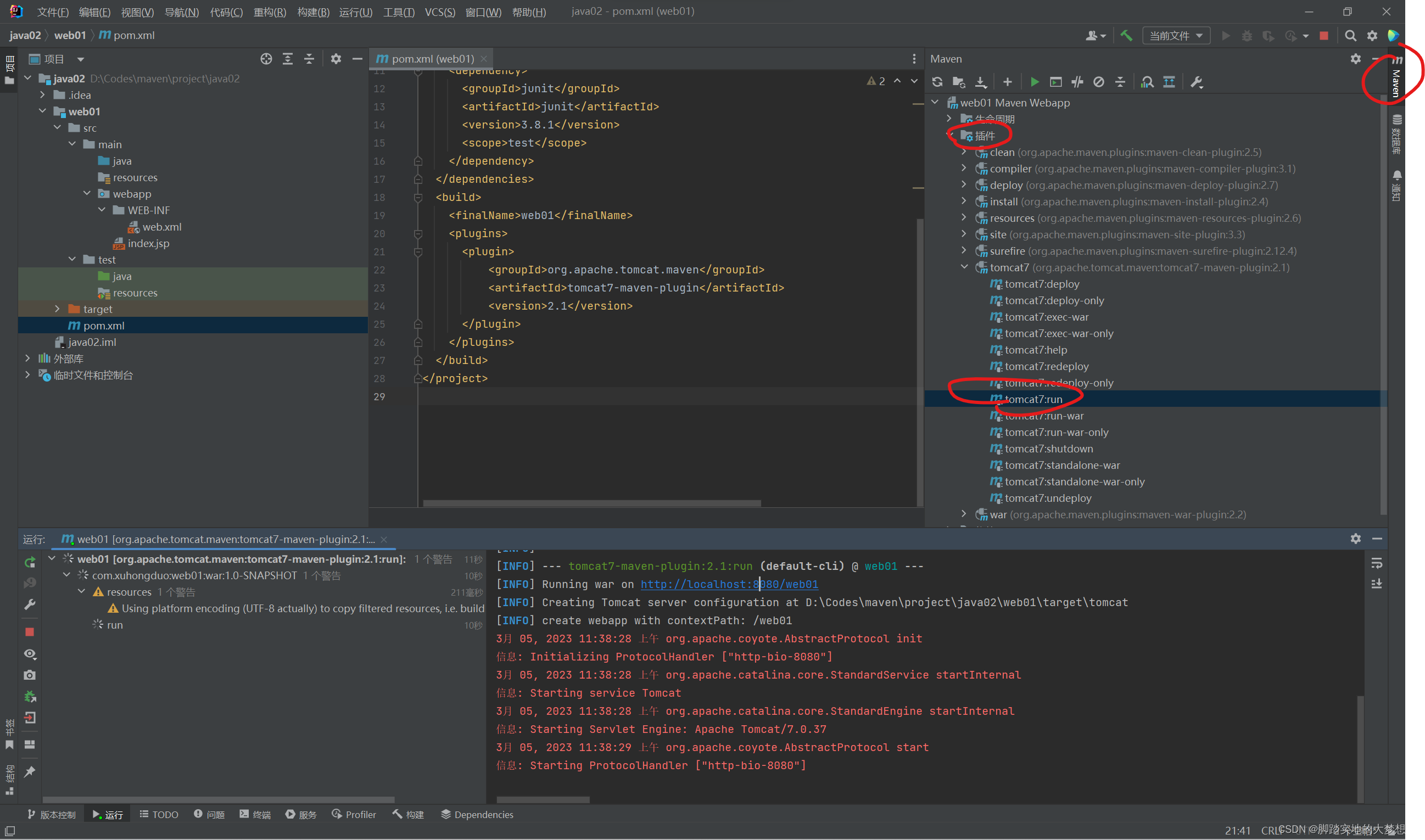1425x840 pixels.
Task: Hide the Project panel with minus icon
Action: point(357,59)
